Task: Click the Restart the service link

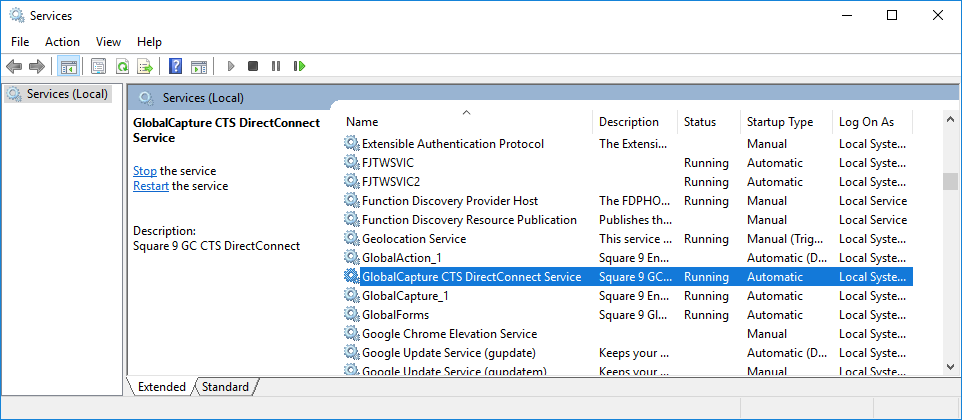Action: pyautogui.click(x=151, y=186)
